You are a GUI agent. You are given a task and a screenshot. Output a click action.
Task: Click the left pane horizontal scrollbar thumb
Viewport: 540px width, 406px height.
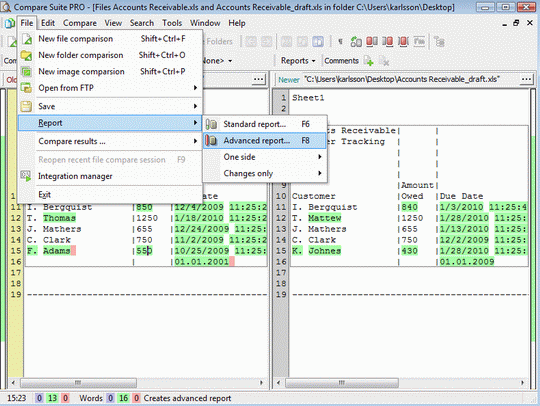coord(78,383)
